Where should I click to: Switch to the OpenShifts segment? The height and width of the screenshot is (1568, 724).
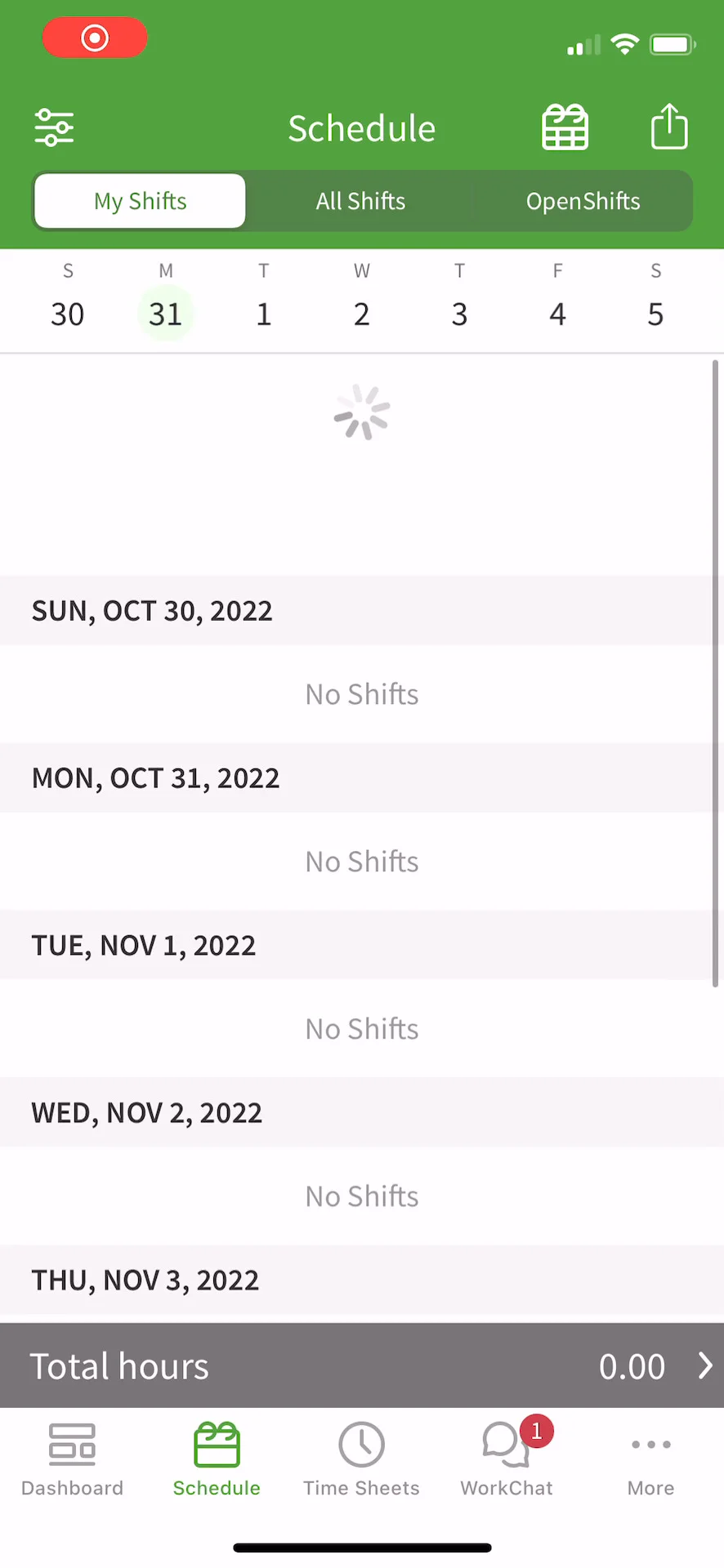pos(583,201)
